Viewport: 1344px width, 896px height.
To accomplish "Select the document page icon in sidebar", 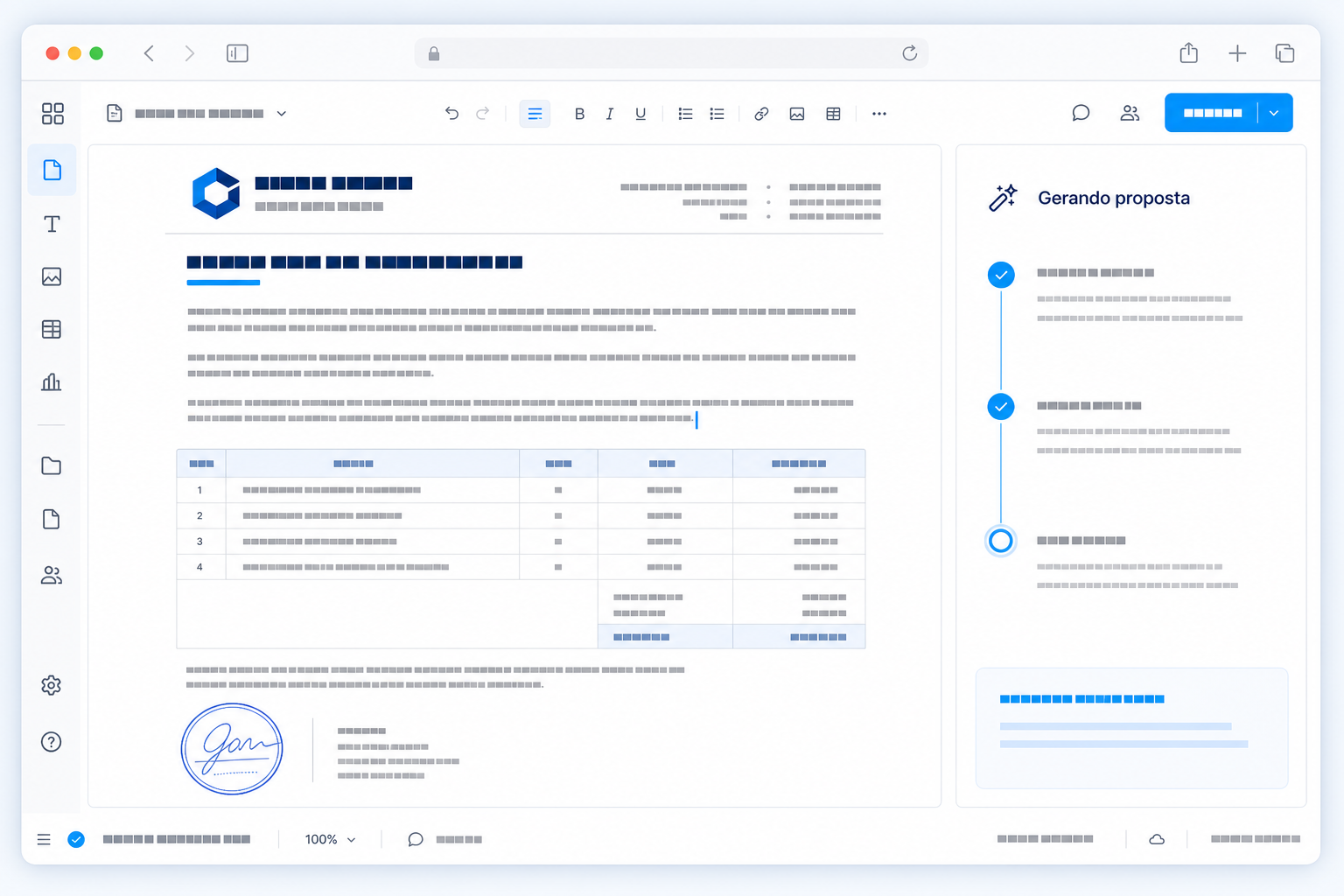I will click(x=52, y=170).
